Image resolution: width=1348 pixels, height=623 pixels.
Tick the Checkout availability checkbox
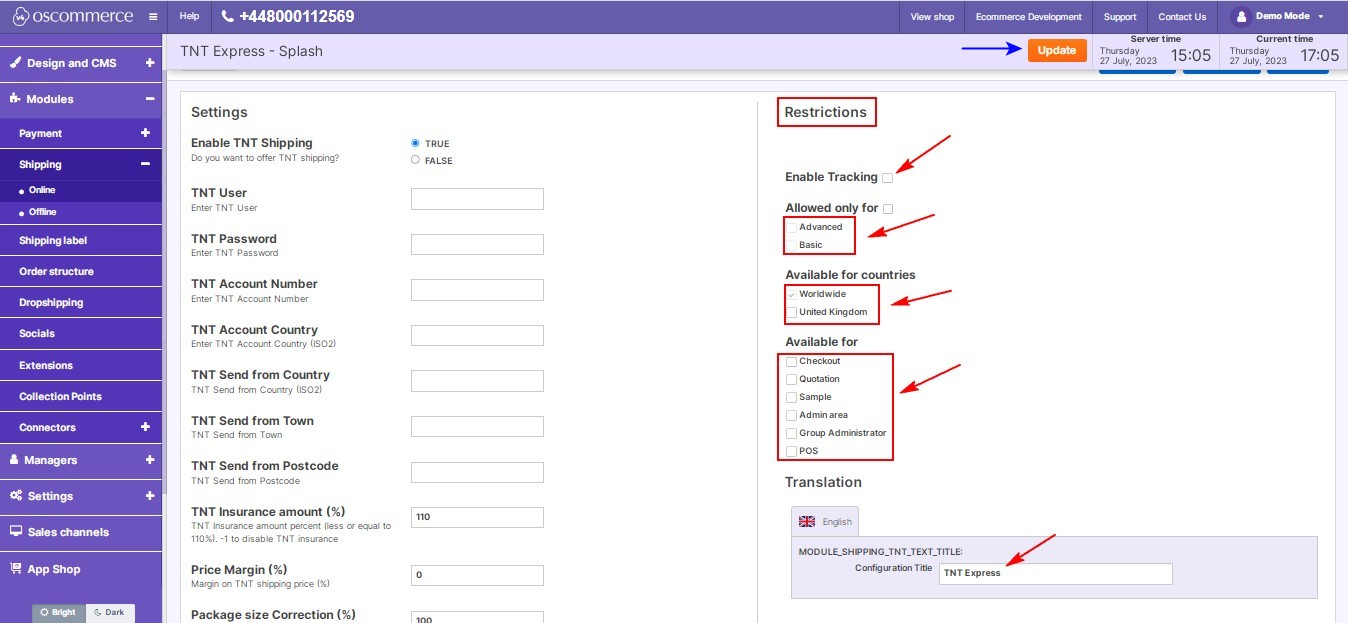point(792,361)
